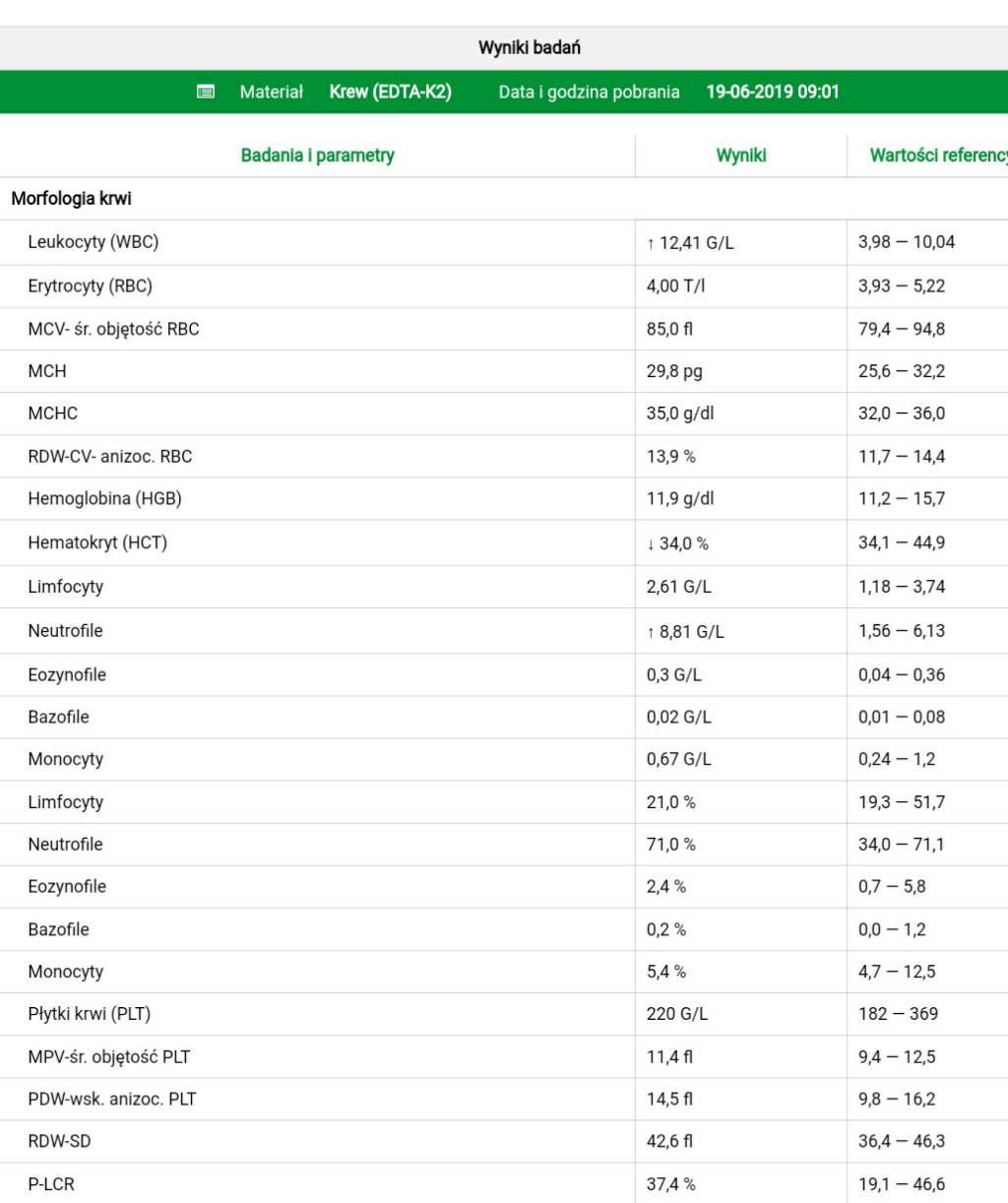Select the P-LCR row label
The width and height of the screenshot is (1008, 1203).
[50, 1184]
